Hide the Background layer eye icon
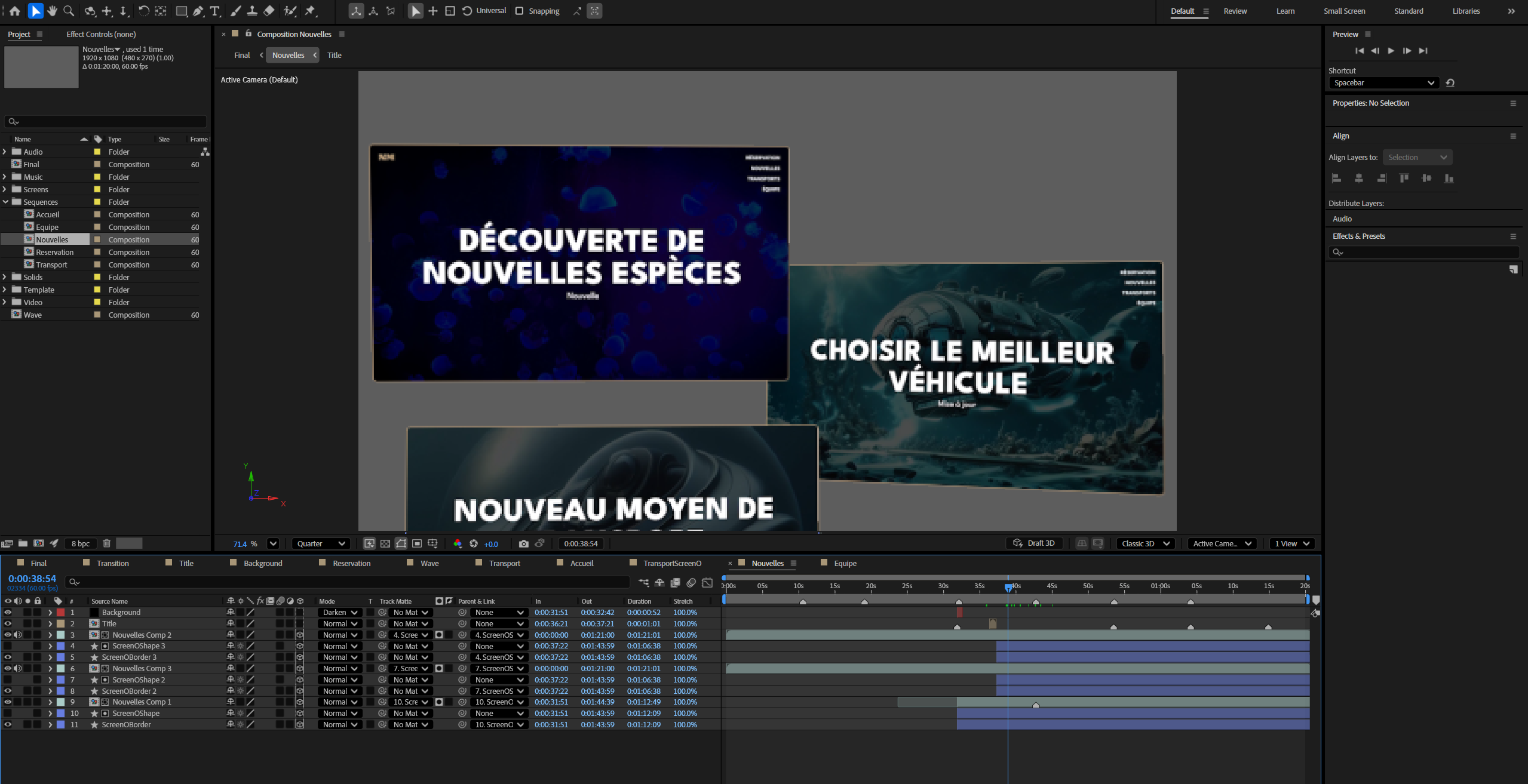This screenshot has width=1528, height=784. 8,612
